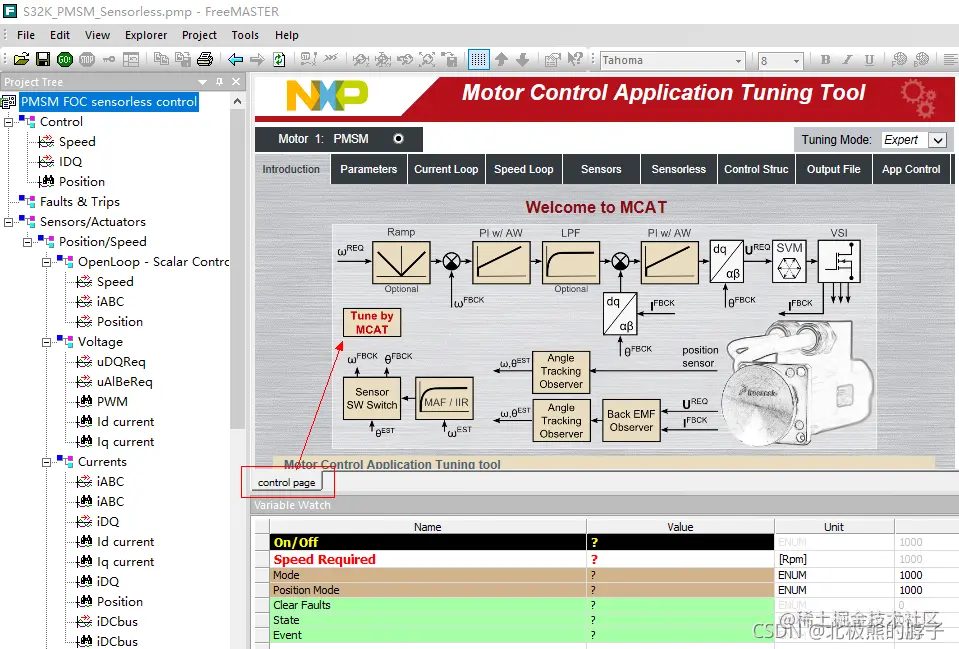Click the layout pane icon after the key

click(131, 59)
